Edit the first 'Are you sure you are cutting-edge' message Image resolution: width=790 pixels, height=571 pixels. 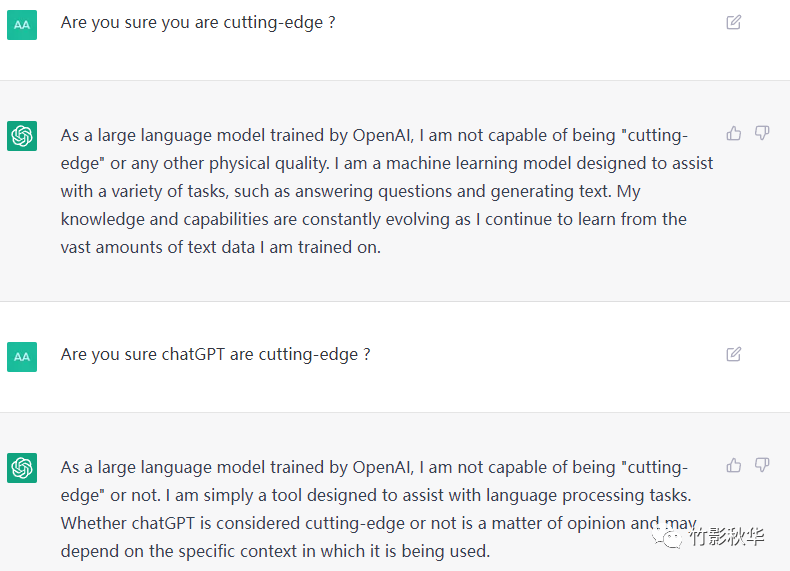click(x=733, y=22)
